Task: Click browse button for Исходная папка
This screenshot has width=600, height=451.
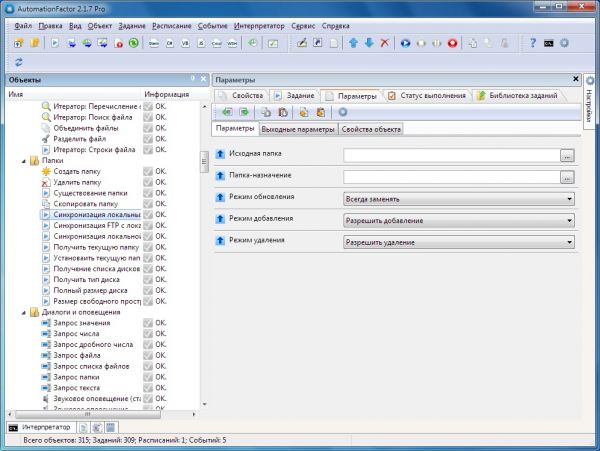Action: [567, 155]
